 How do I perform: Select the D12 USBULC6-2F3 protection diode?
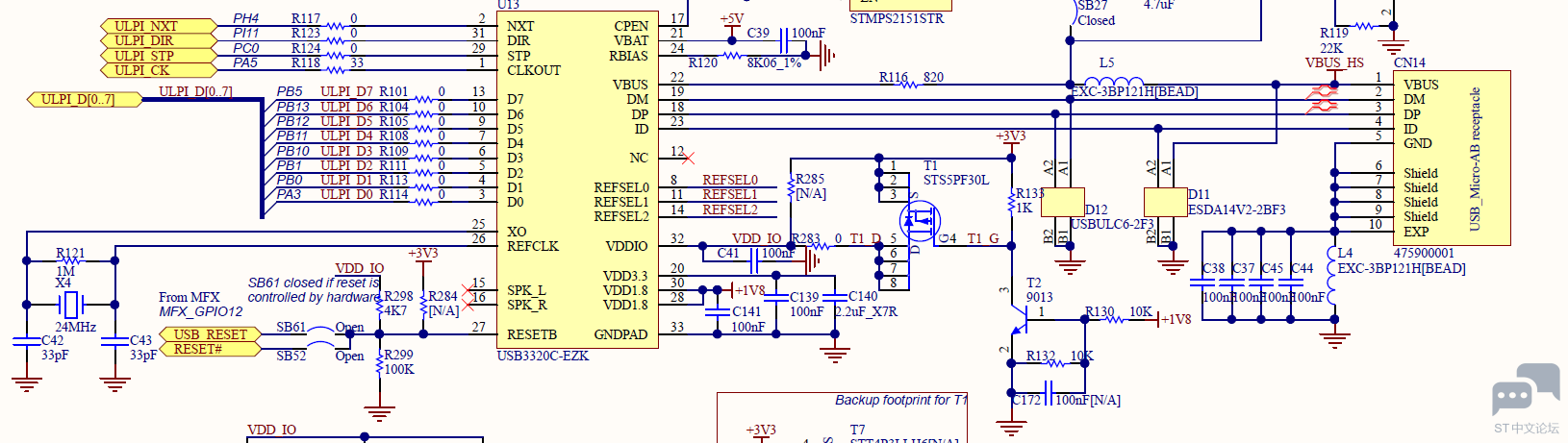pyautogui.click(x=1063, y=202)
